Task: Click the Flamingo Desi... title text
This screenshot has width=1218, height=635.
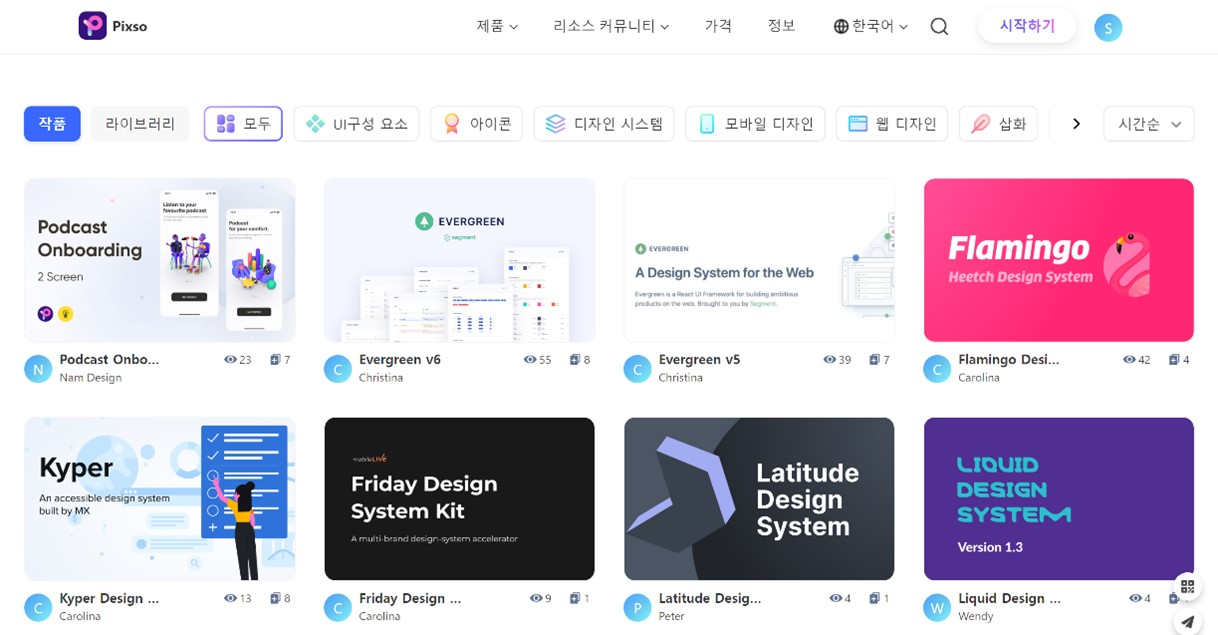Action: click(1009, 359)
